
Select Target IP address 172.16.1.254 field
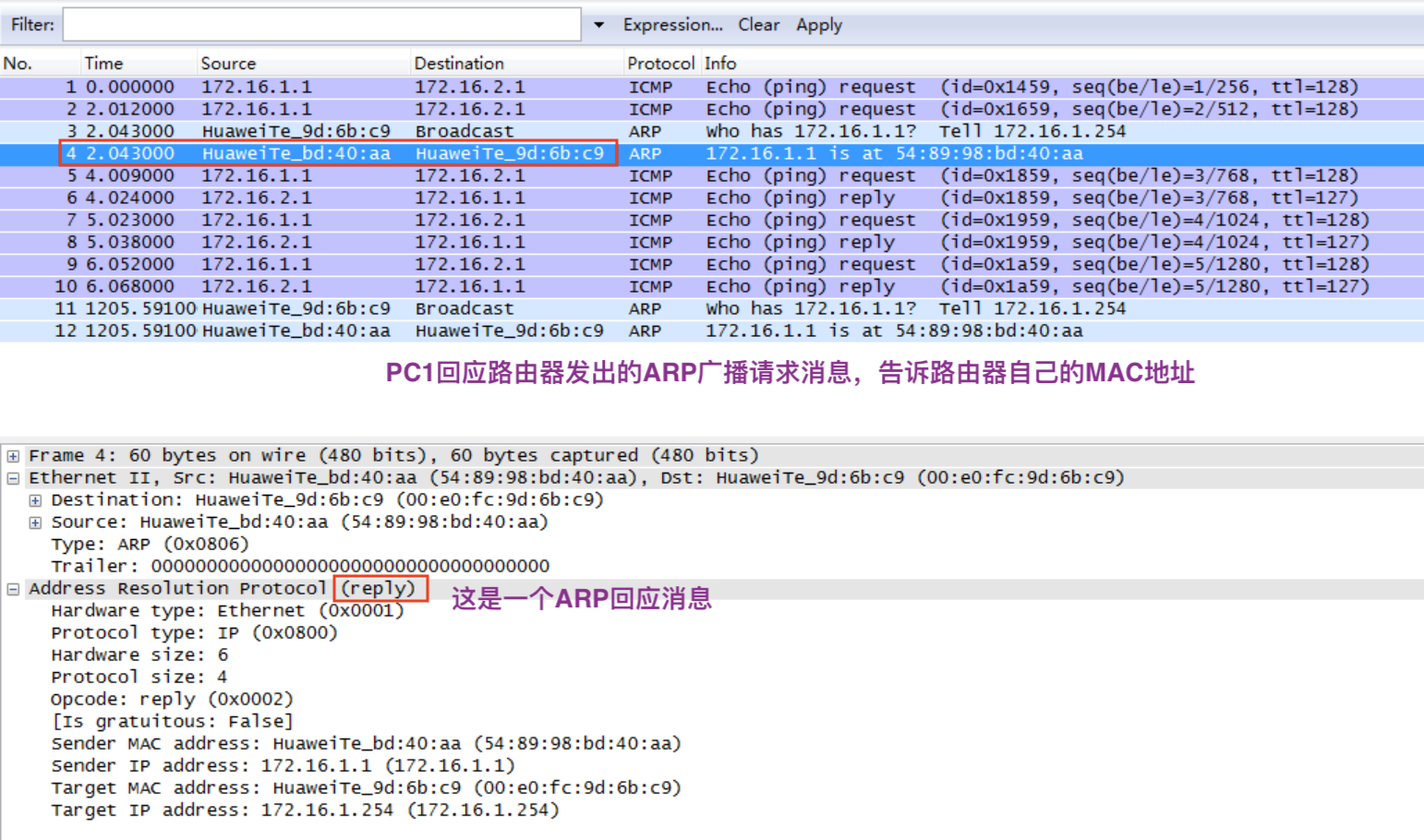305,810
